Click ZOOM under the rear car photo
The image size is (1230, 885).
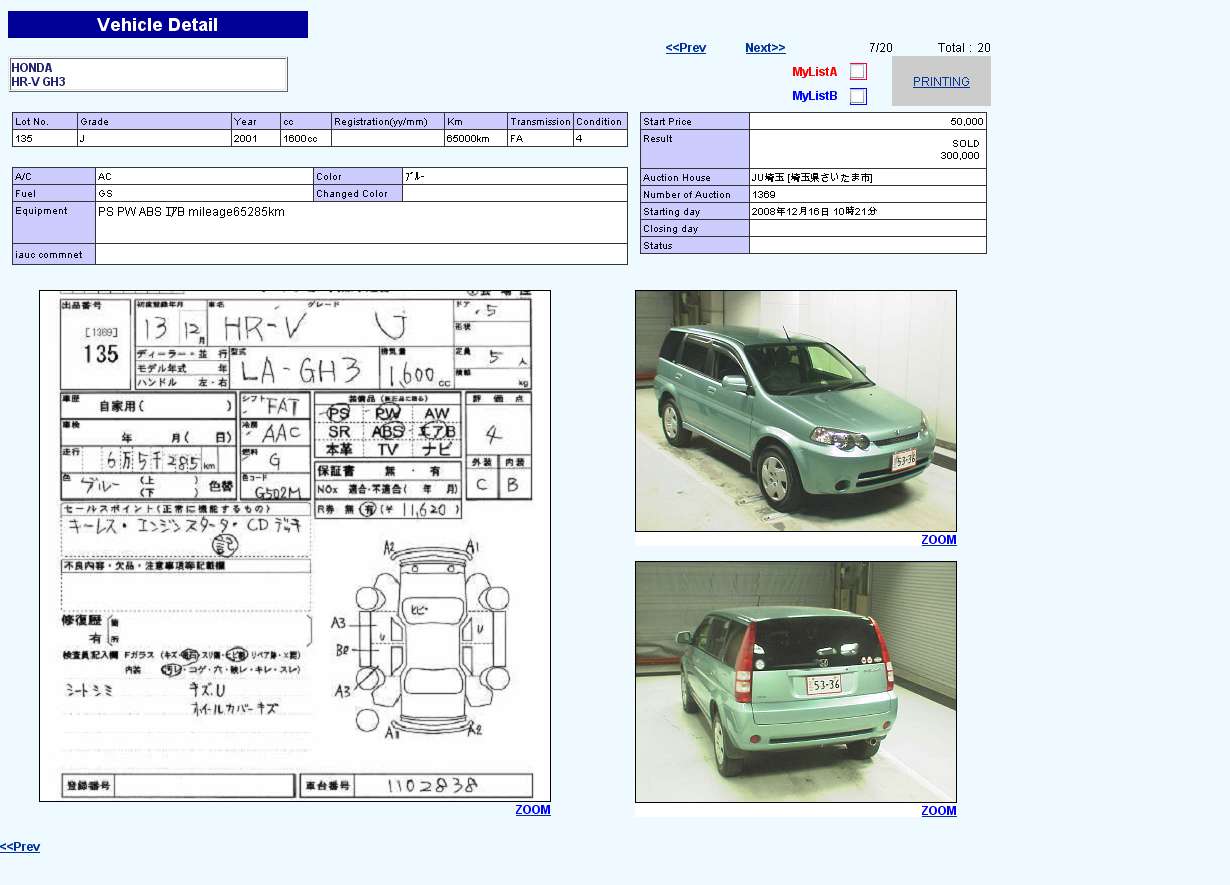click(939, 811)
